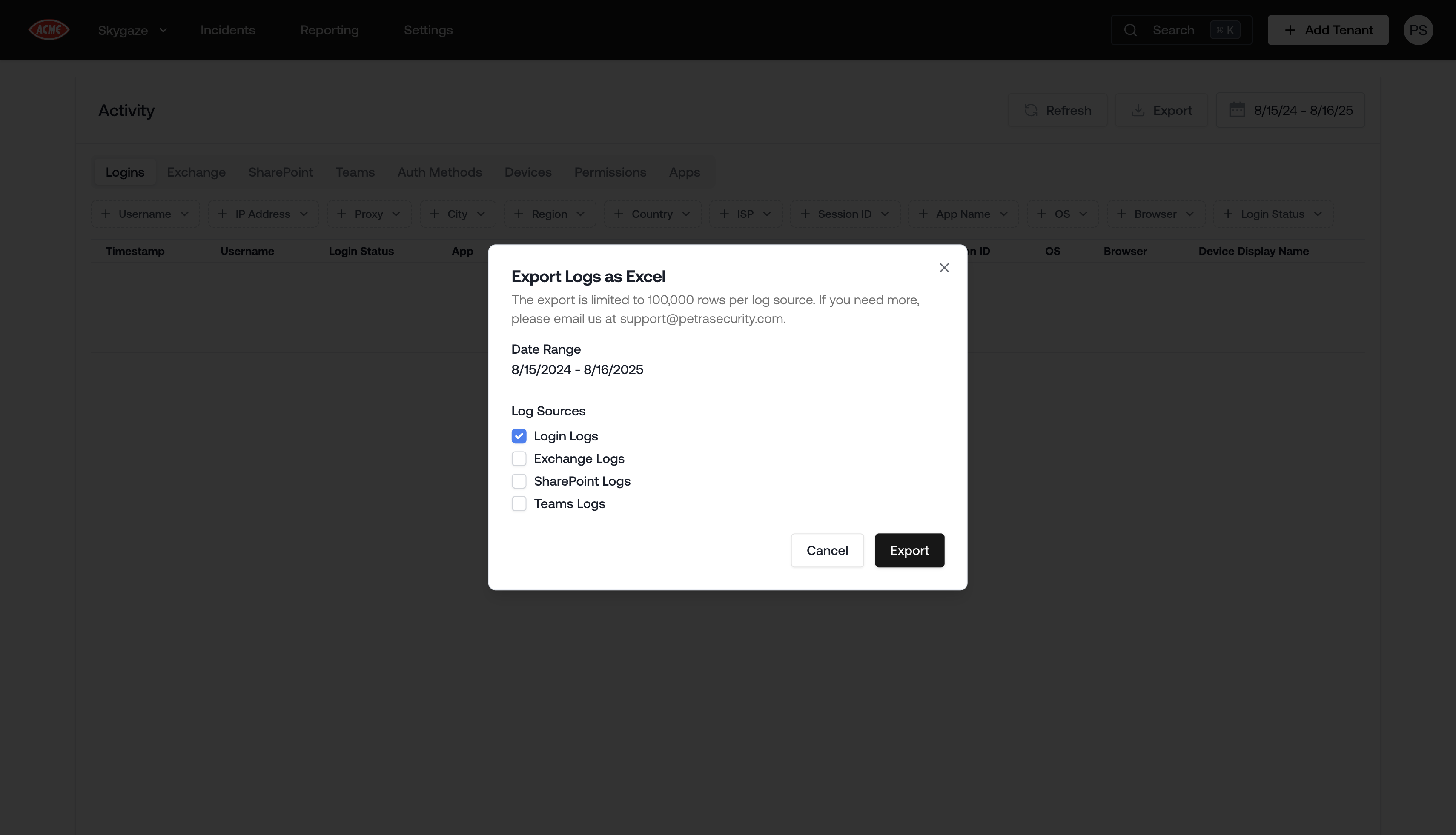Open the Skygaze tenant dropdown
The height and width of the screenshot is (835, 1456).
pos(132,30)
